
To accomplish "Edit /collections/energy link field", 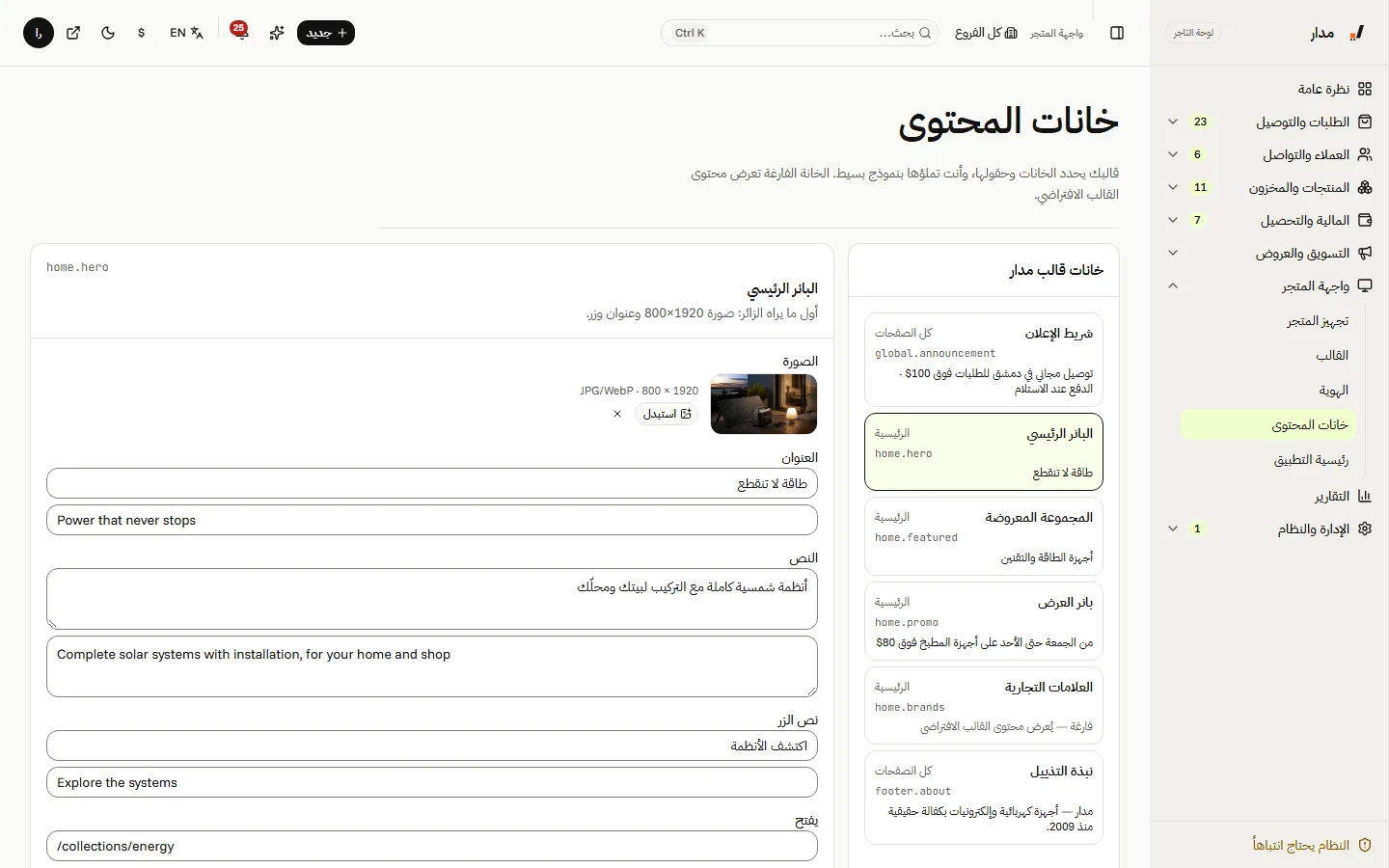I will (432, 846).
